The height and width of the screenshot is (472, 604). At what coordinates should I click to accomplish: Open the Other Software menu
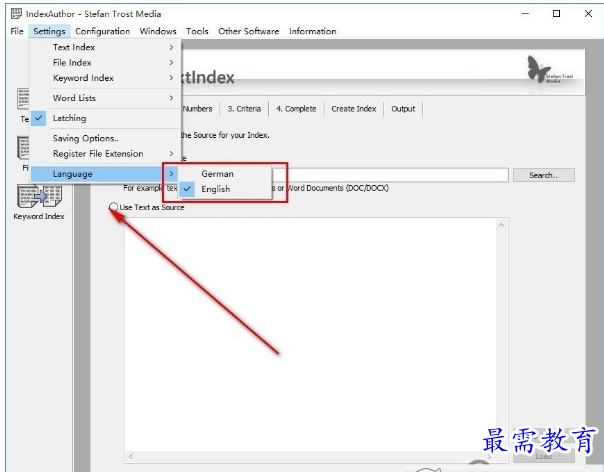(248, 31)
